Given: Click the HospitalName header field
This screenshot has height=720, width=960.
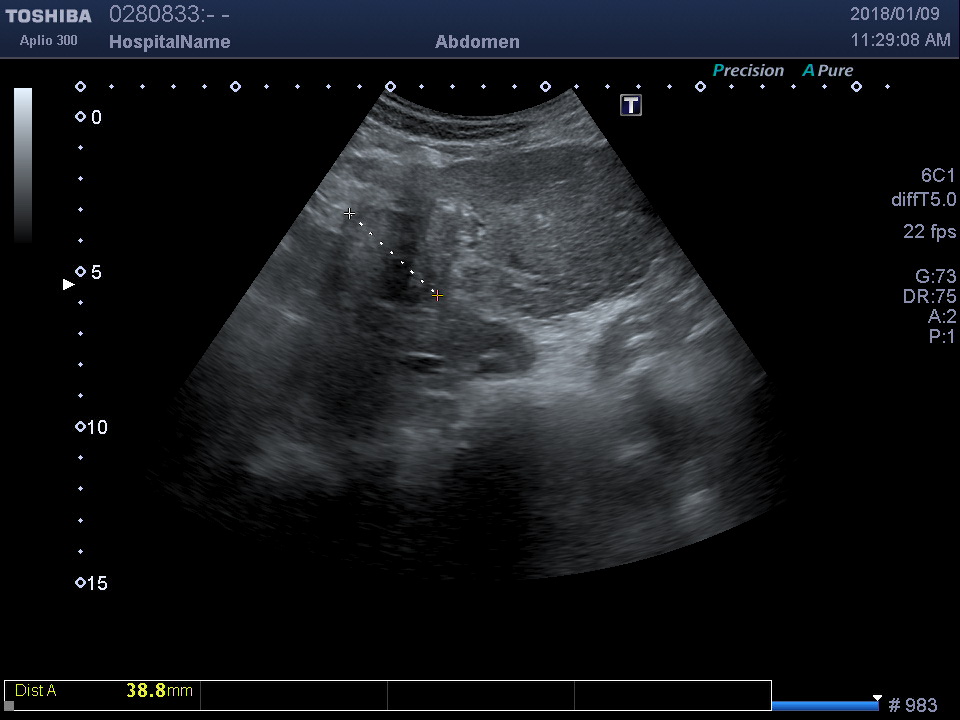Looking at the screenshot, I should [x=169, y=42].
